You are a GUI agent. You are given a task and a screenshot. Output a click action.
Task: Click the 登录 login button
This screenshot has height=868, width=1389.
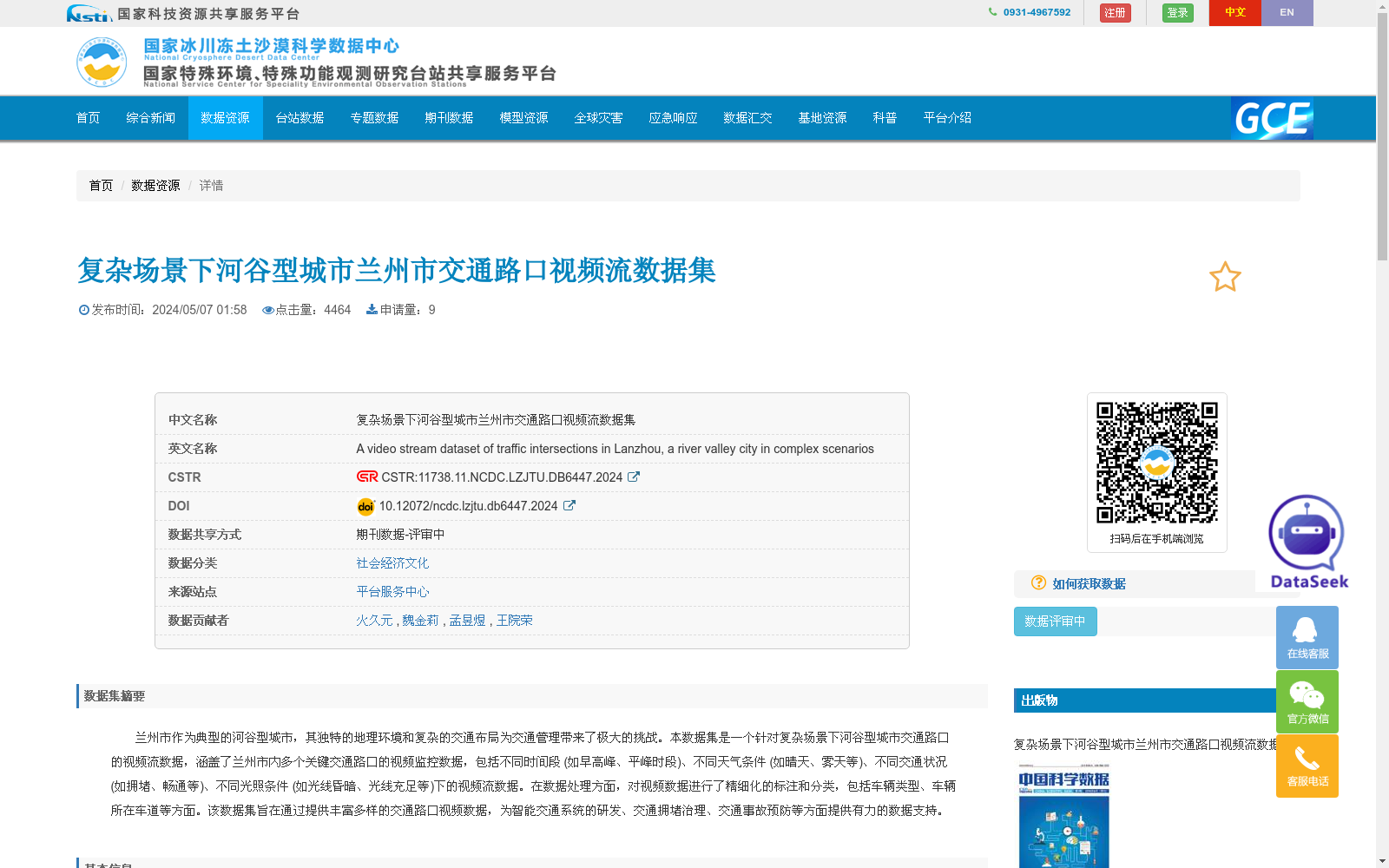click(1178, 13)
